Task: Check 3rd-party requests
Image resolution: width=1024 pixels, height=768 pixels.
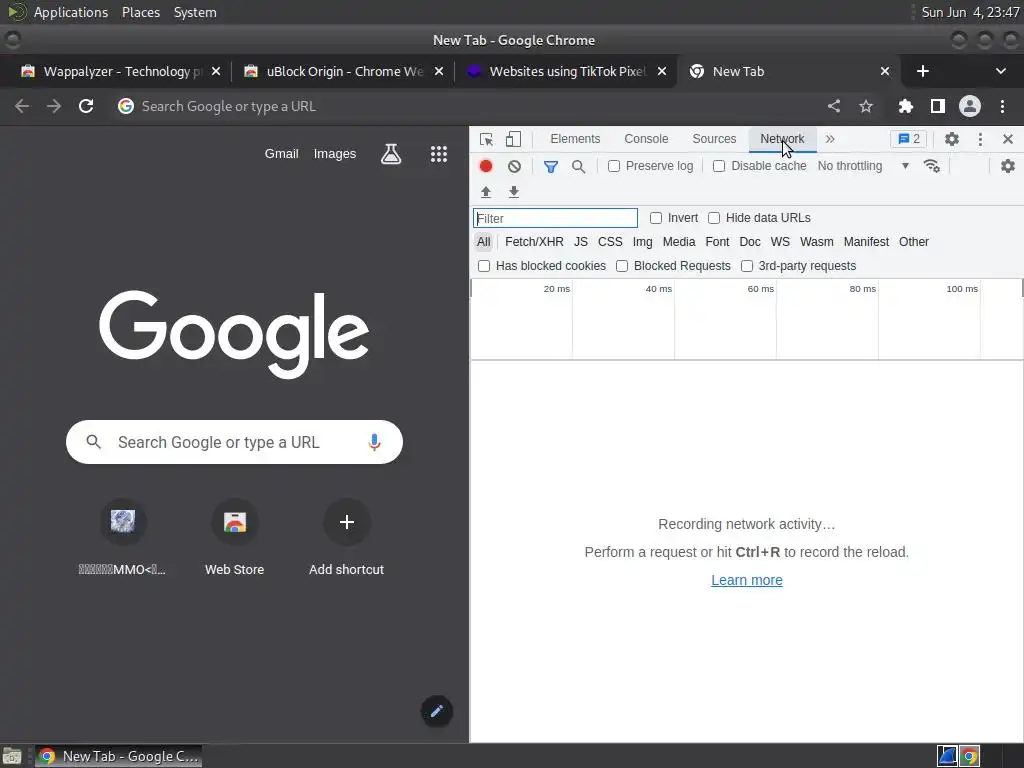Action: [746, 266]
